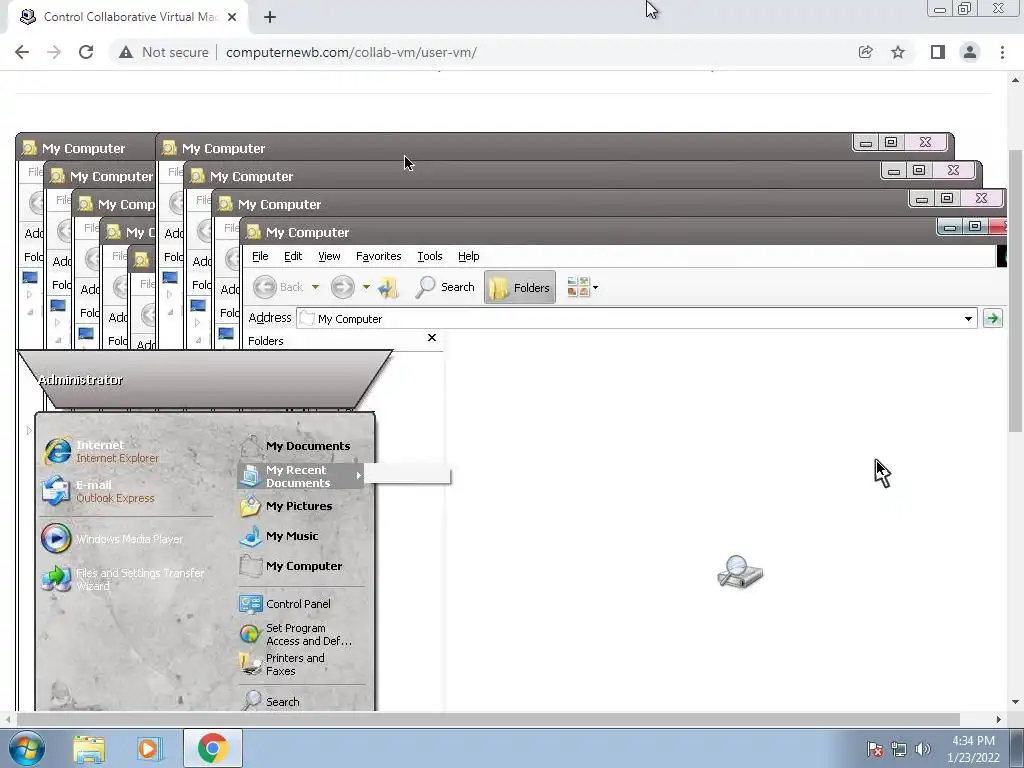This screenshot has height=768, width=1024.
Task: Close the Control Collaborative Virtual Machine tab
Action: pyautogui.click(x=232, y=17)
